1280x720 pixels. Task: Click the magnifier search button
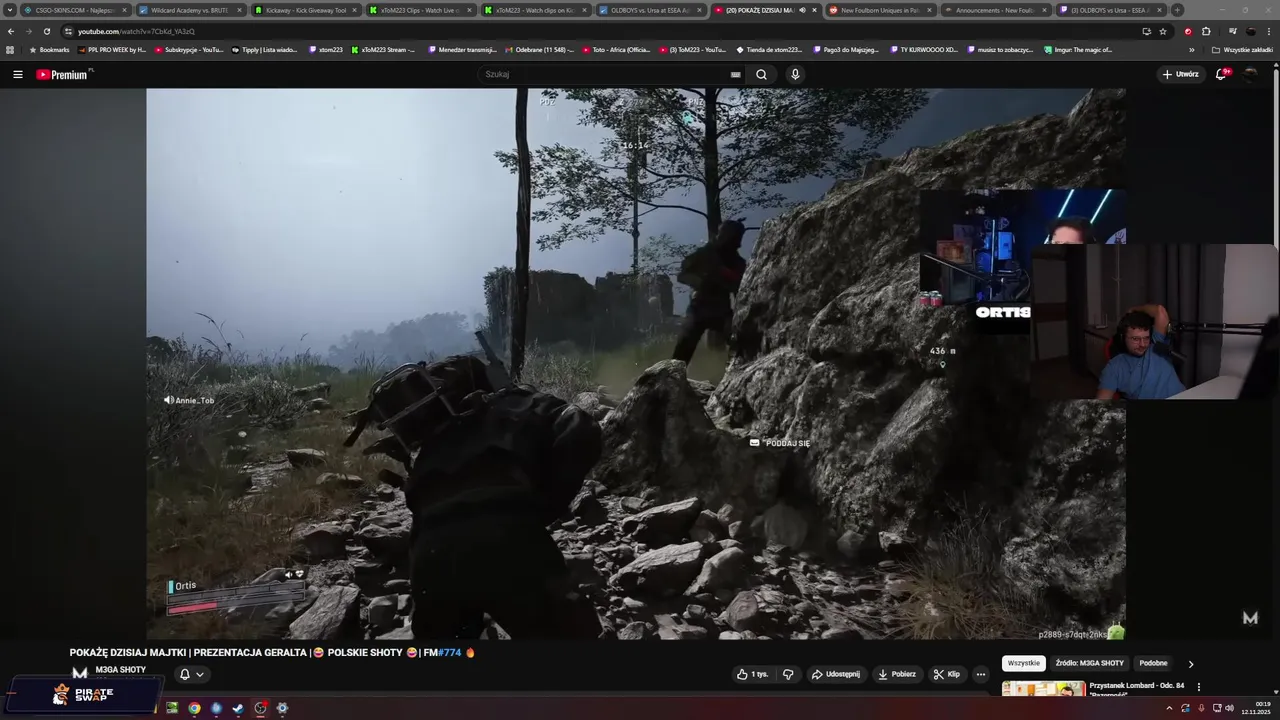pos(761,74)
